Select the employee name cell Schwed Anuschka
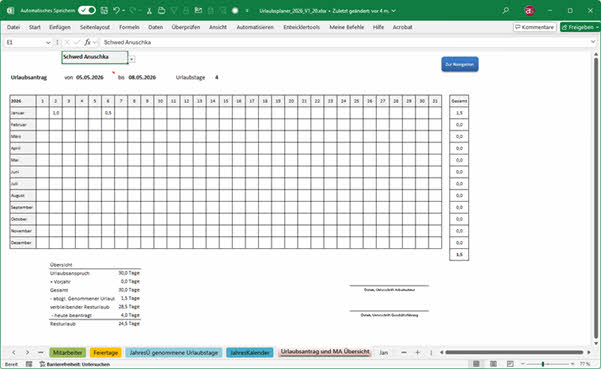The width and height of the screenshot is (601, 369). click(95, 57)
